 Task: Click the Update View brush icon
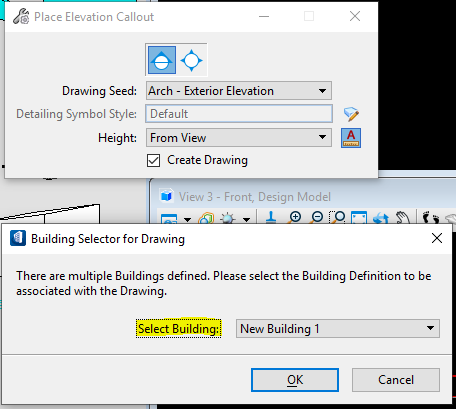click(271, 218)
